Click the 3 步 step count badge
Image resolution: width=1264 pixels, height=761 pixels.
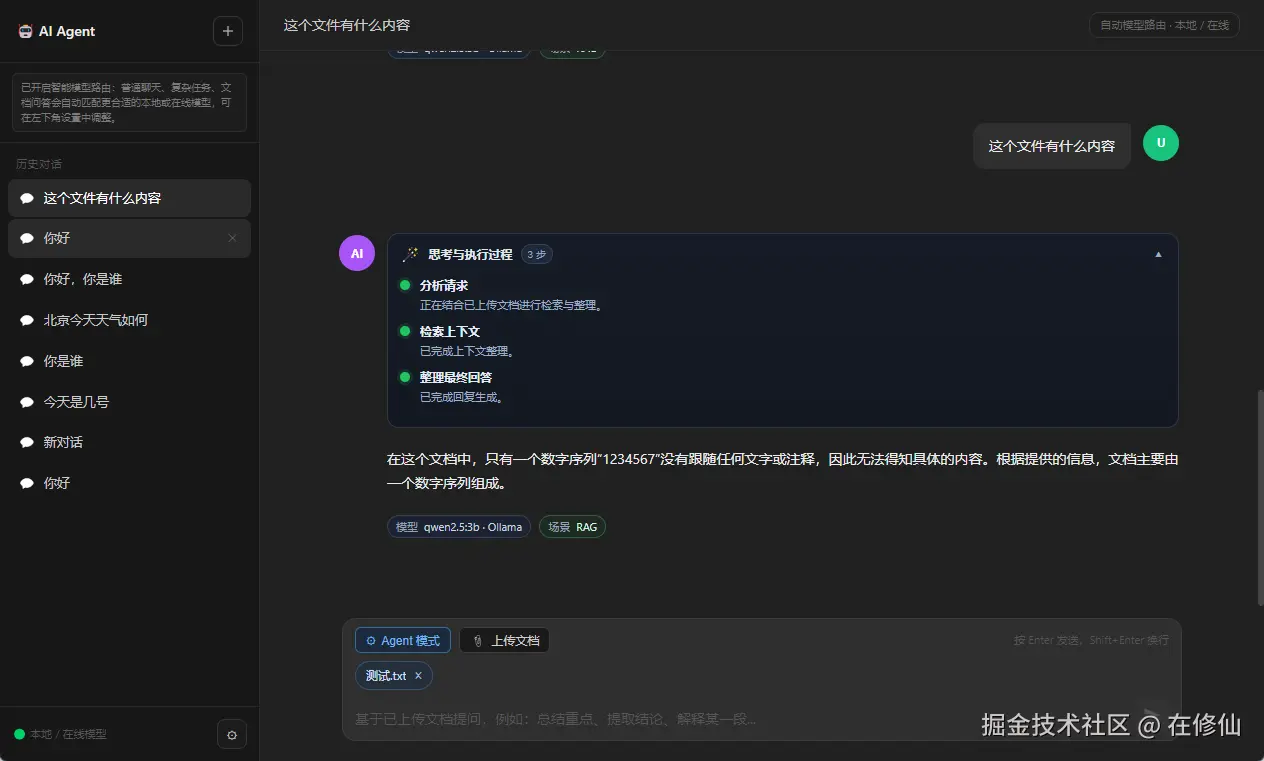tap(537, 254)
